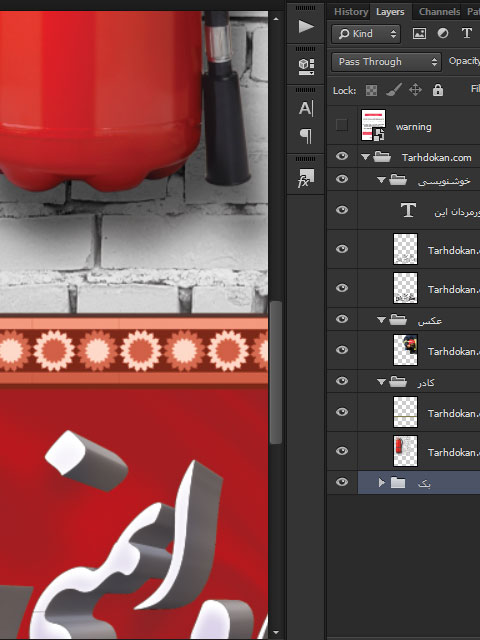
Task: Open the Pass Through blend mode dropdown
Action: pos(386,62)
